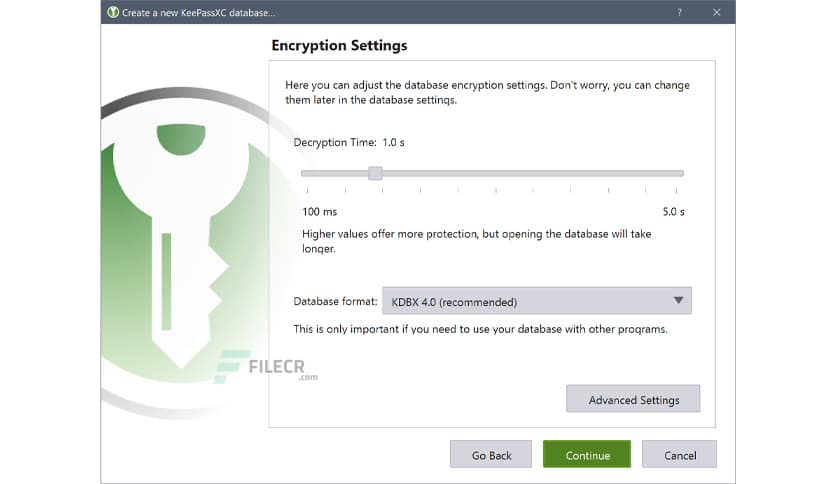
Task: Click the "Decryption Time: 1.0 s" label
Action: pyautogui.click(x=349, y=143)
